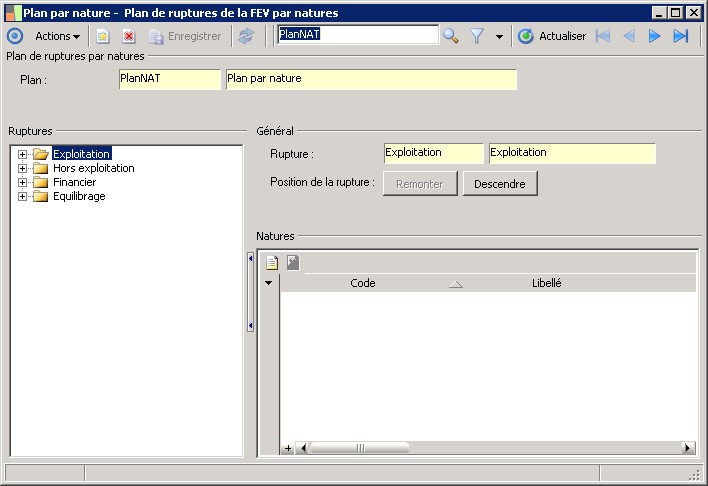The image size is (708, 486).
Task: Go to the next record arrow
Action: click(x=655, y=36)
